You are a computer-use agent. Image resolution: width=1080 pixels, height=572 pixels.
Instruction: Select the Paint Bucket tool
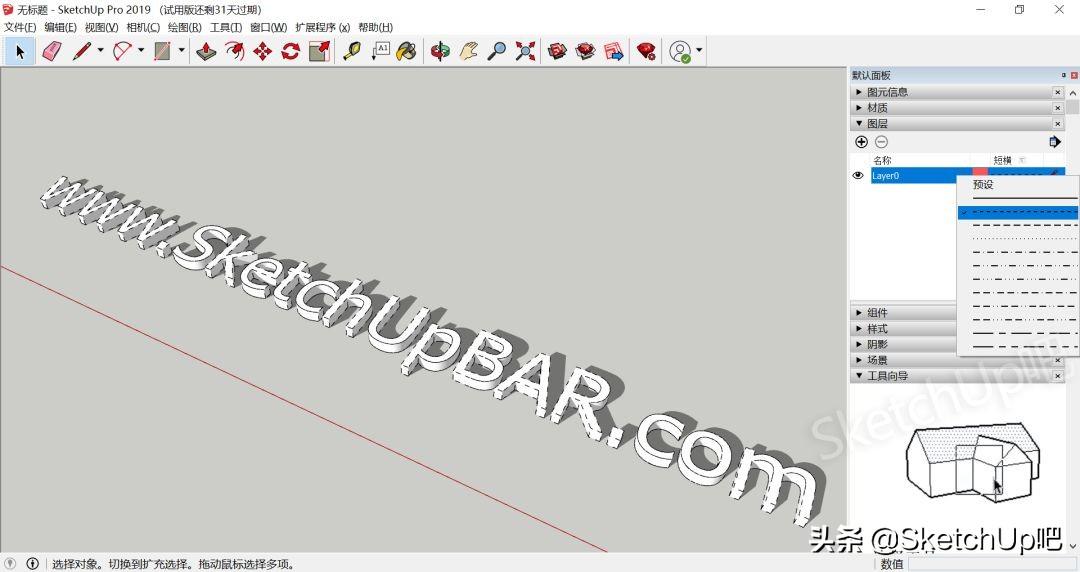[x=406, y=51]
